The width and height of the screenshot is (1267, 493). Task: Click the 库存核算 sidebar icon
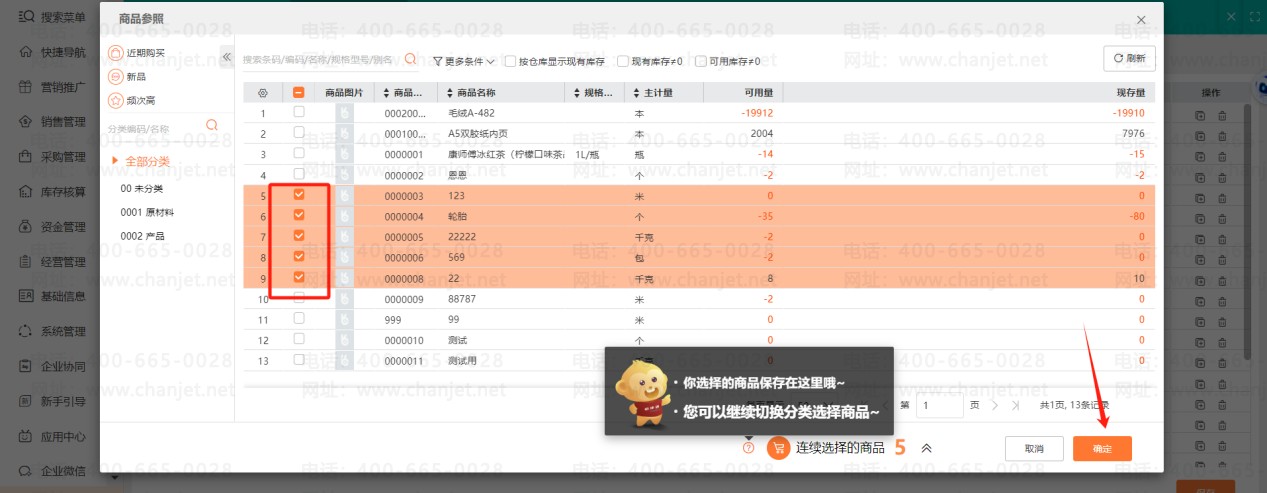click(x=27, y=192)
